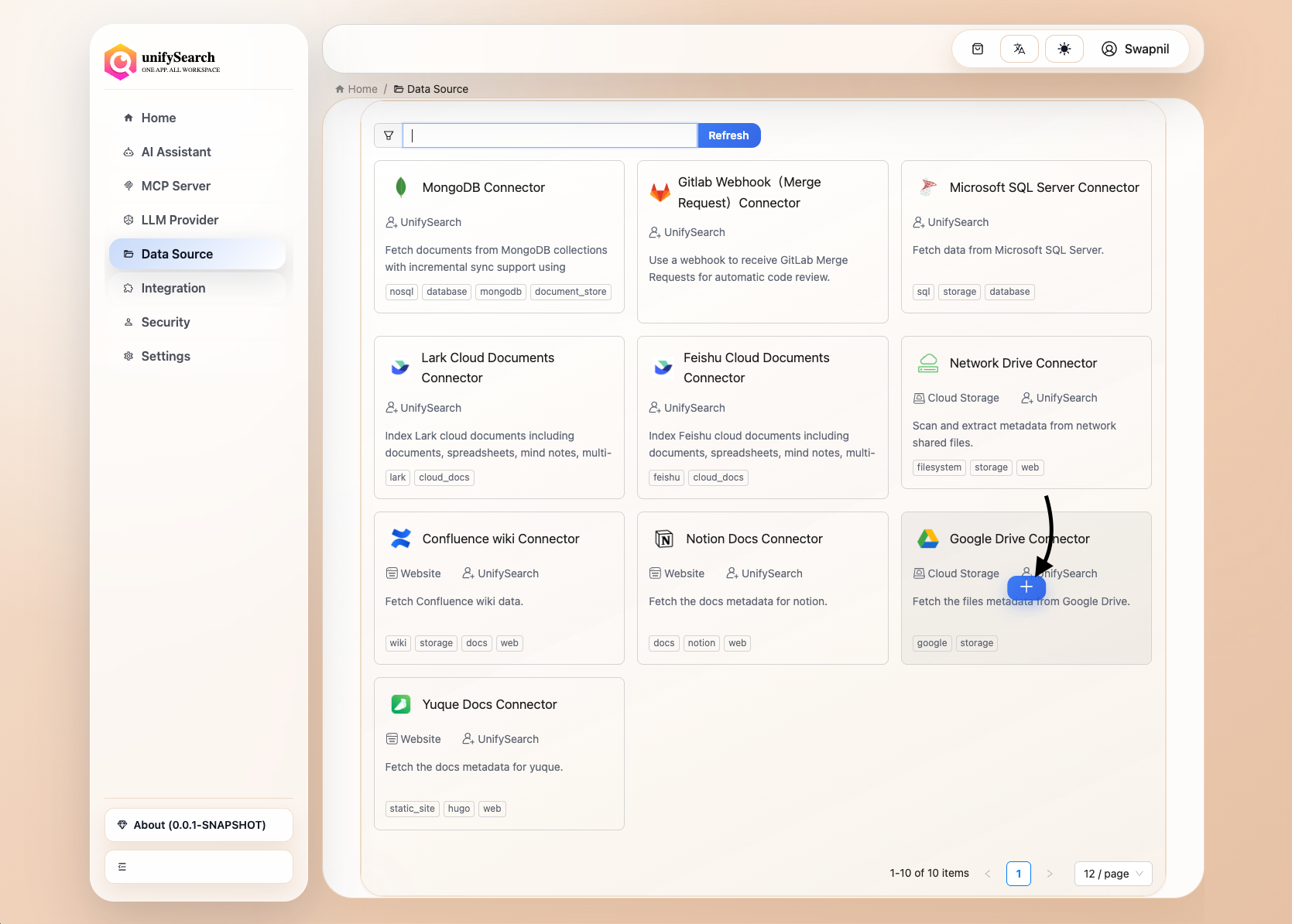Open the language switcher icon in the top bar
Image resolution: width=1292 pixels, height=924 pixels.
point(1019,48)
